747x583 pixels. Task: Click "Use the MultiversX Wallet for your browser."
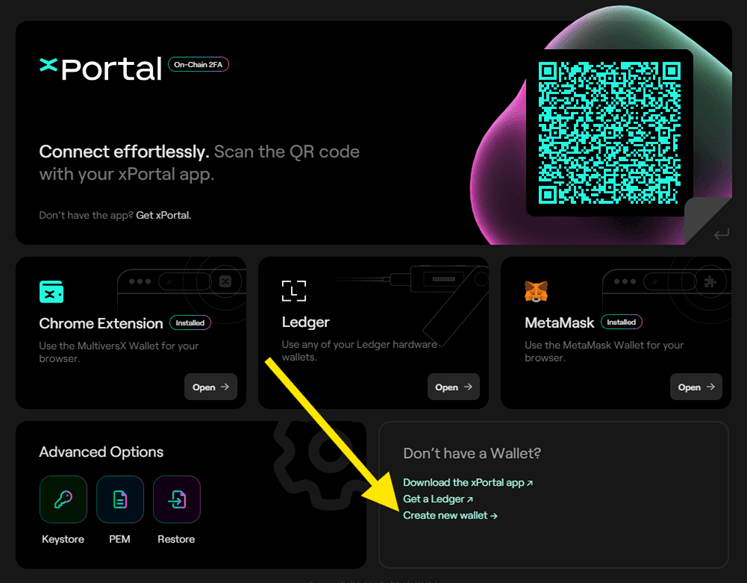(x=119, y=352)
